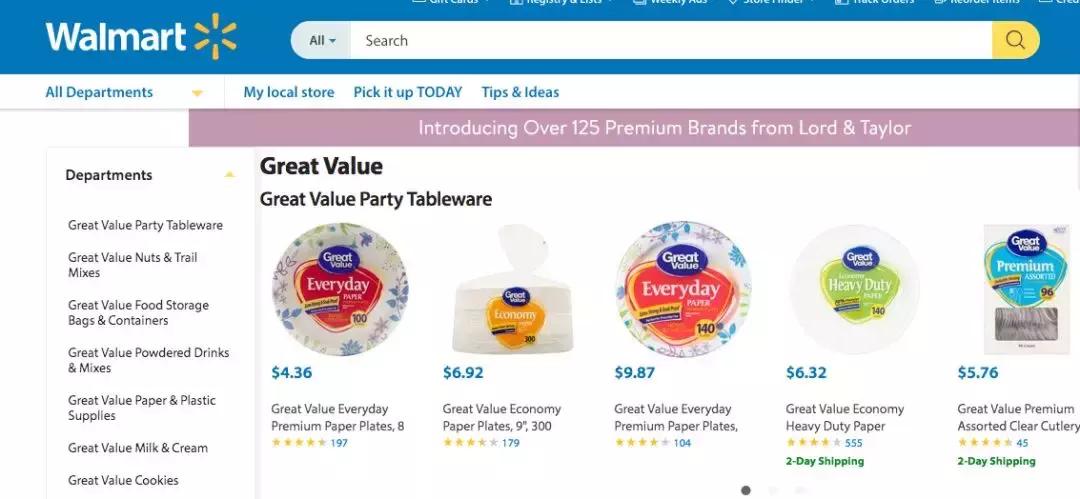
Task: Click into the Search text field
Action: [670, 41]
